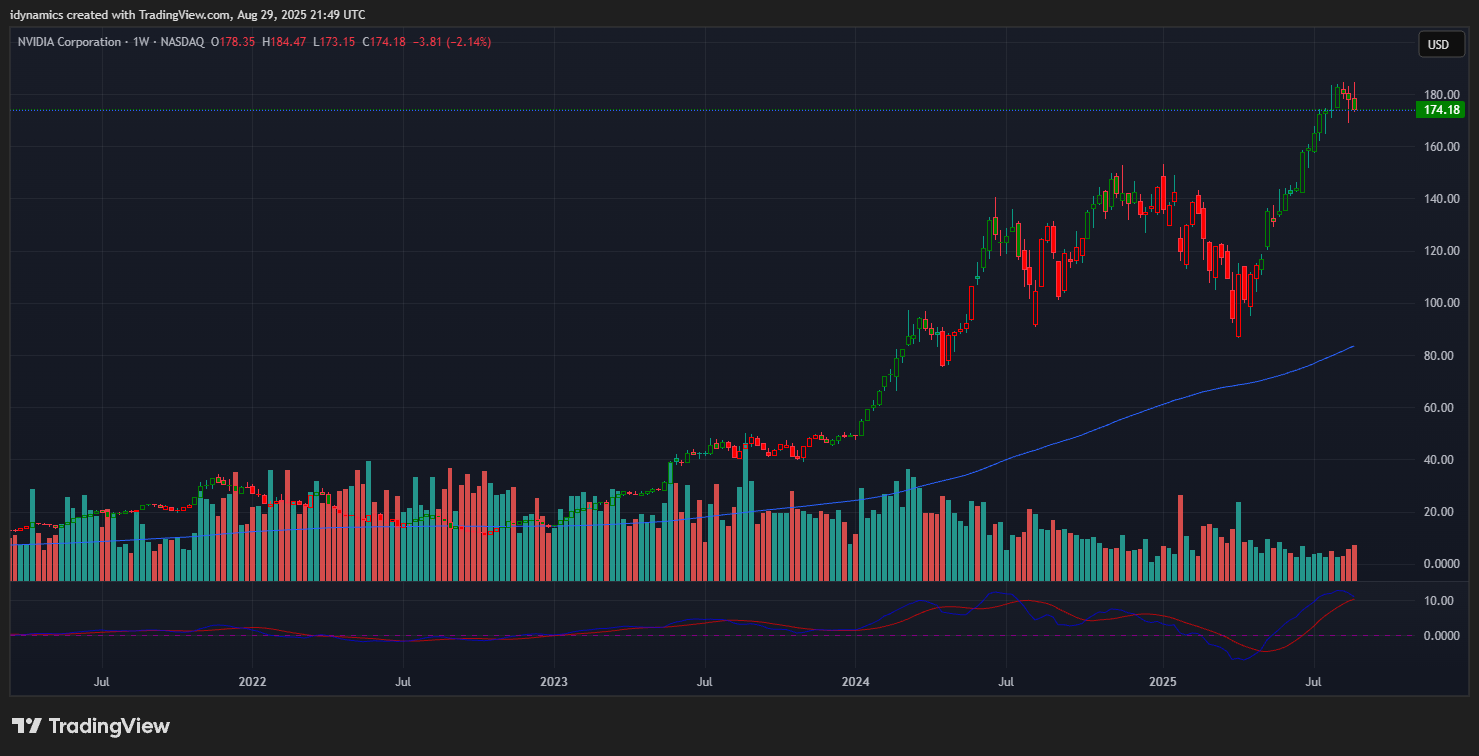Click the 160.00 price axis label
Screen dimensions: 1479x756
1443,147
